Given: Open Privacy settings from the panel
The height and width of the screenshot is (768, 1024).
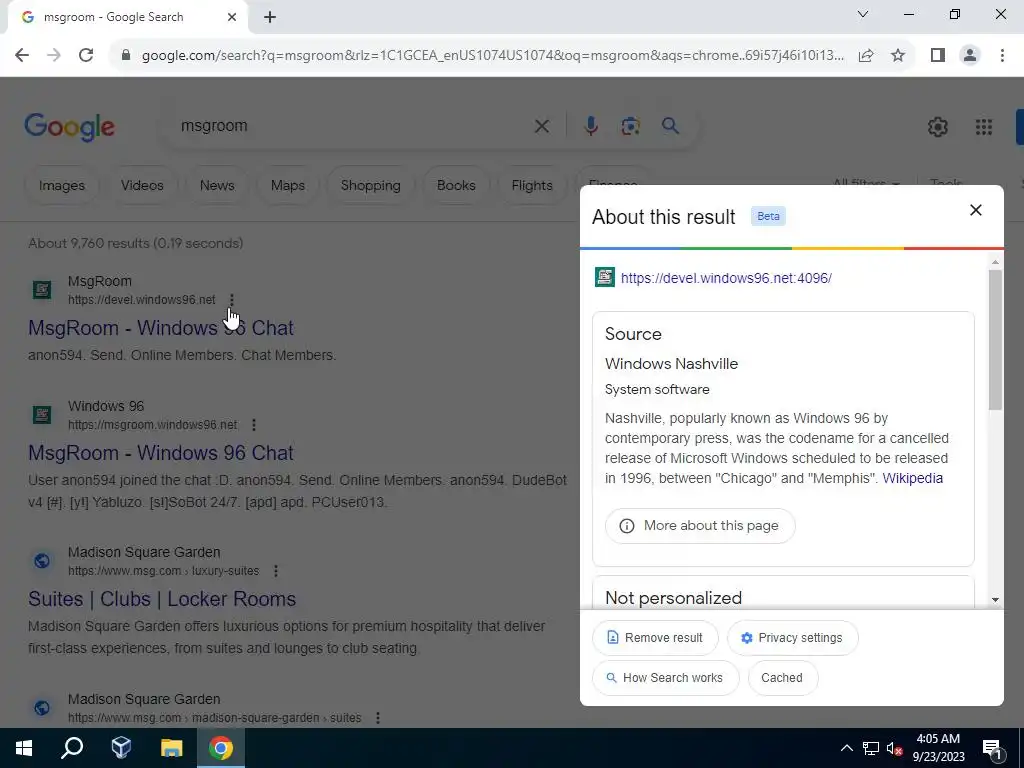Looking at the screenshot, I should [x=792, y=638].
